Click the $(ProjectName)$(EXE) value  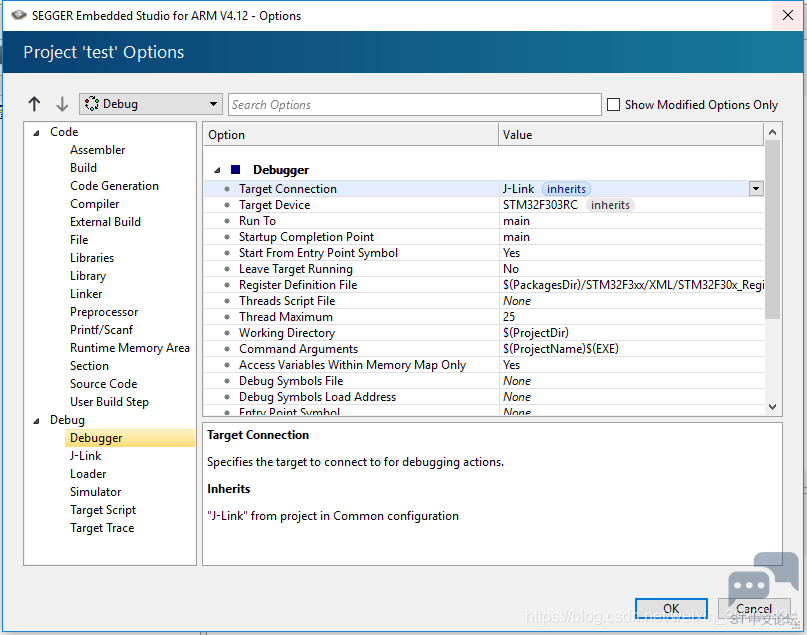pos(561,349)
